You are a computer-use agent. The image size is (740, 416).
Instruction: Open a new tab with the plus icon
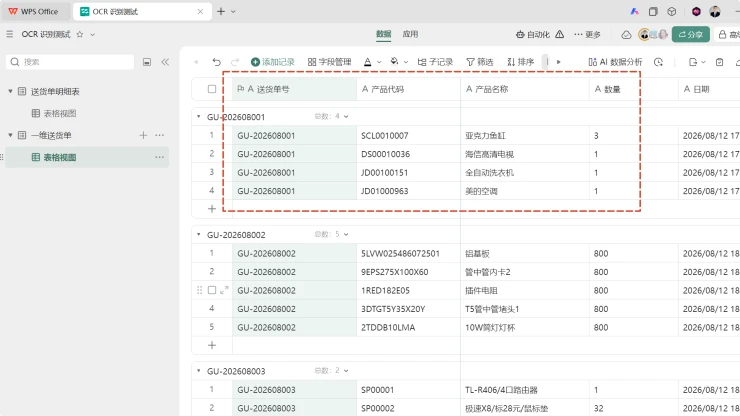(x=221, y=11)
